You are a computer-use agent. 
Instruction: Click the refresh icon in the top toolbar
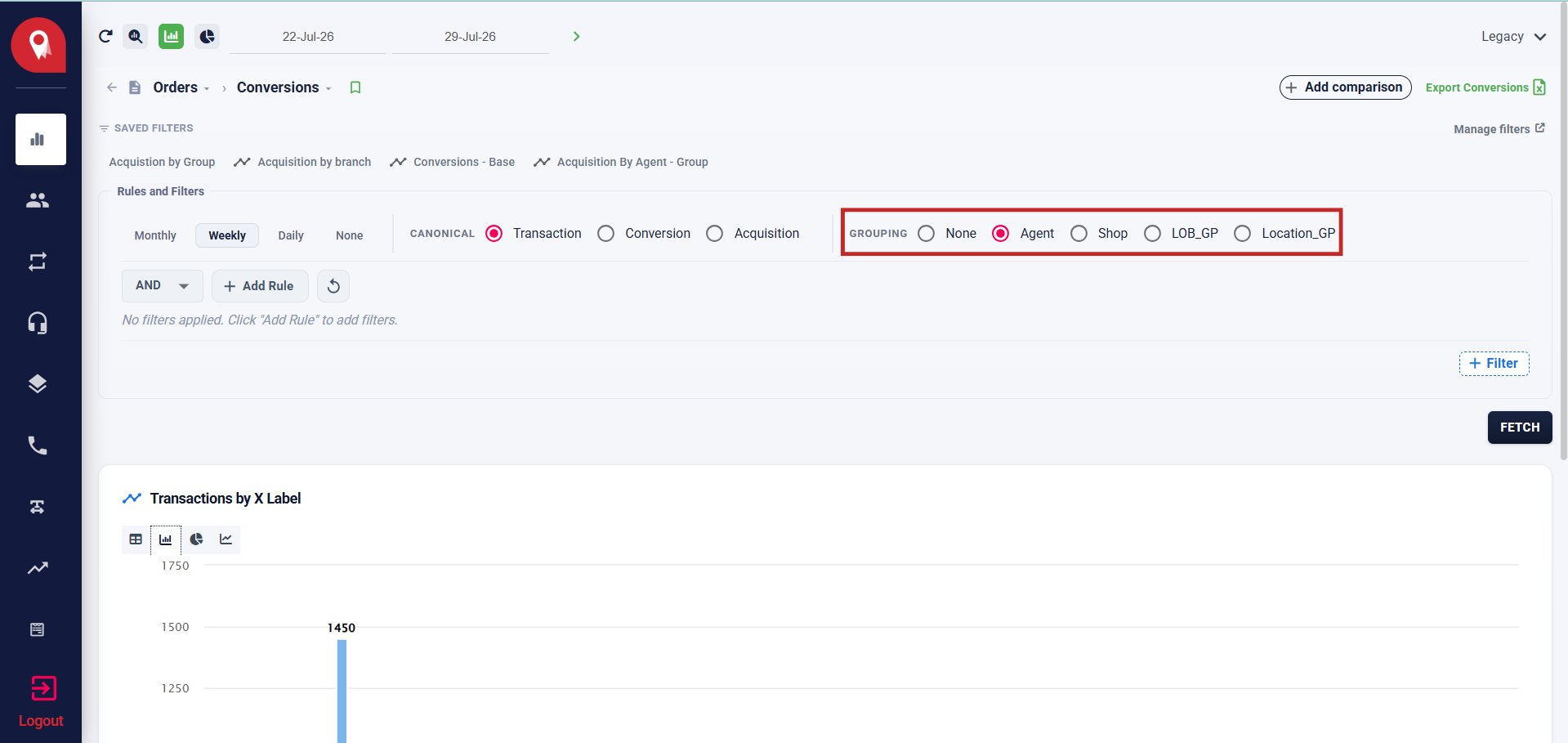click(x=105, y=36)
